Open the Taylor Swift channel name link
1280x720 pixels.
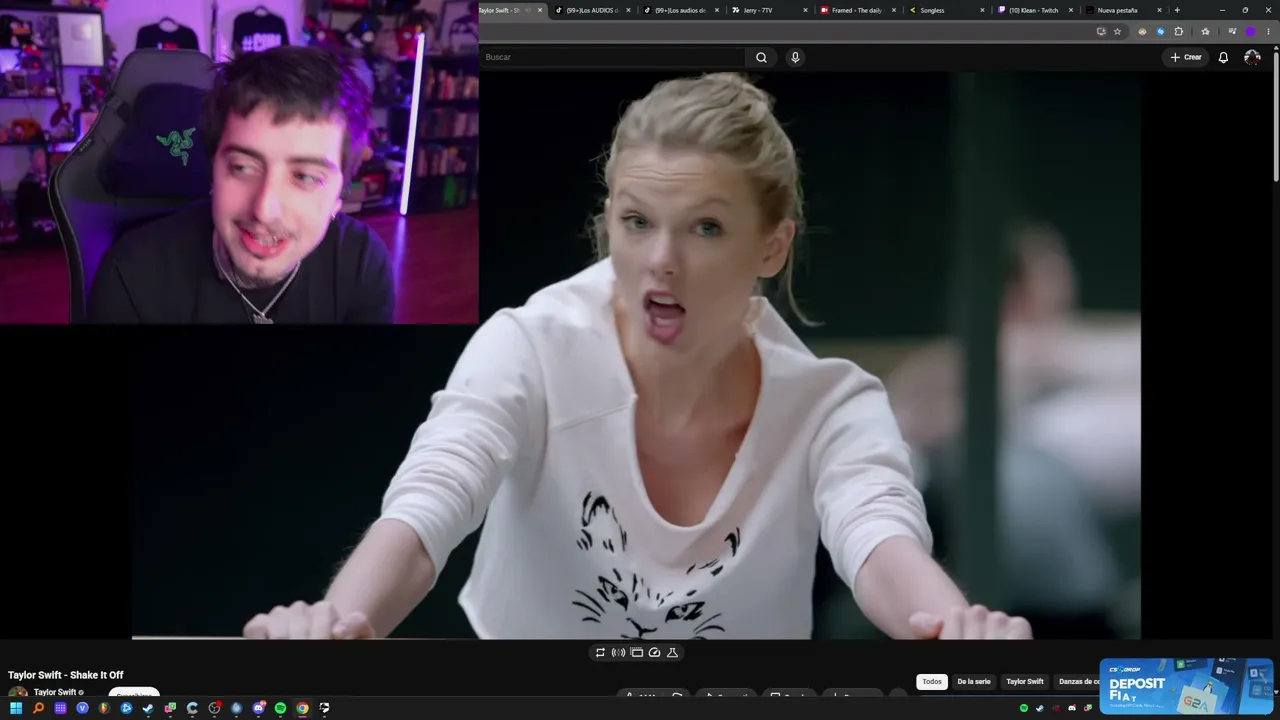coord(55,692)
